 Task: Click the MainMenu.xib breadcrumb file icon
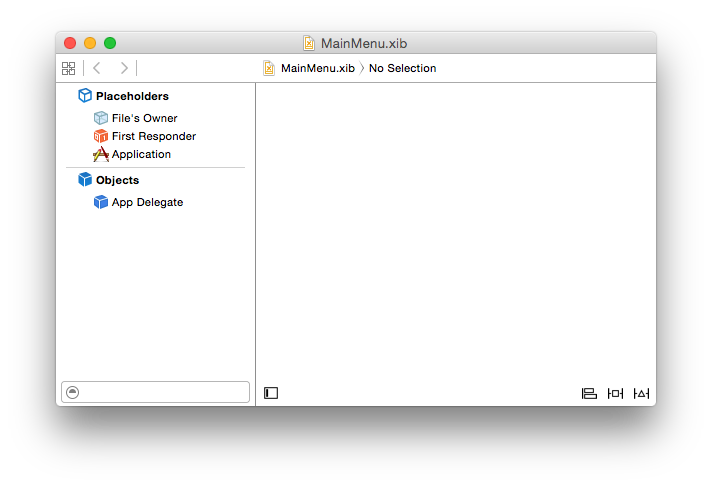pos(269,68)
